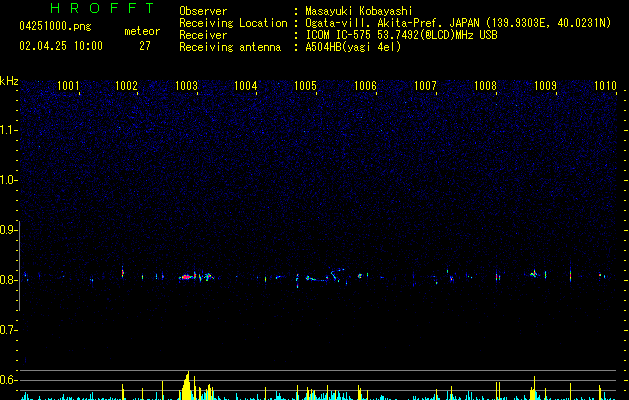Click the kHz axis unit label
This screenshot has height=400, width=629.
coord(9,81)
